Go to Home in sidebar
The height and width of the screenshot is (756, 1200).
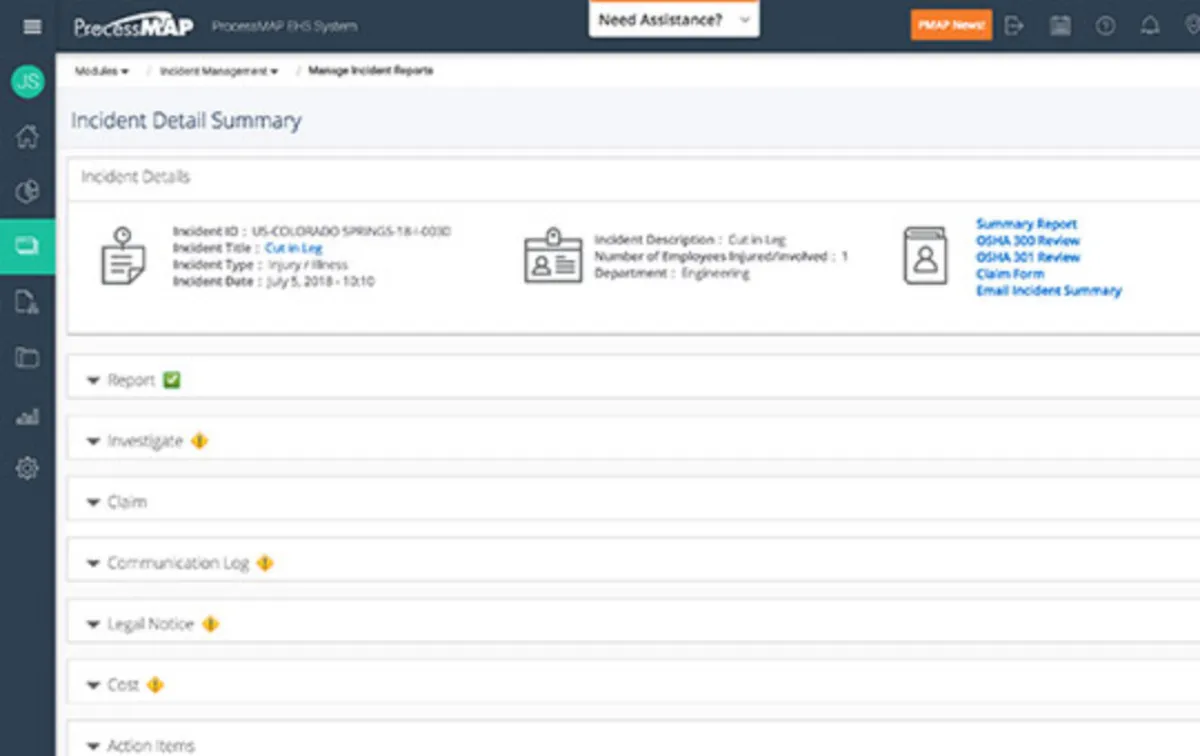pos(27,137)
